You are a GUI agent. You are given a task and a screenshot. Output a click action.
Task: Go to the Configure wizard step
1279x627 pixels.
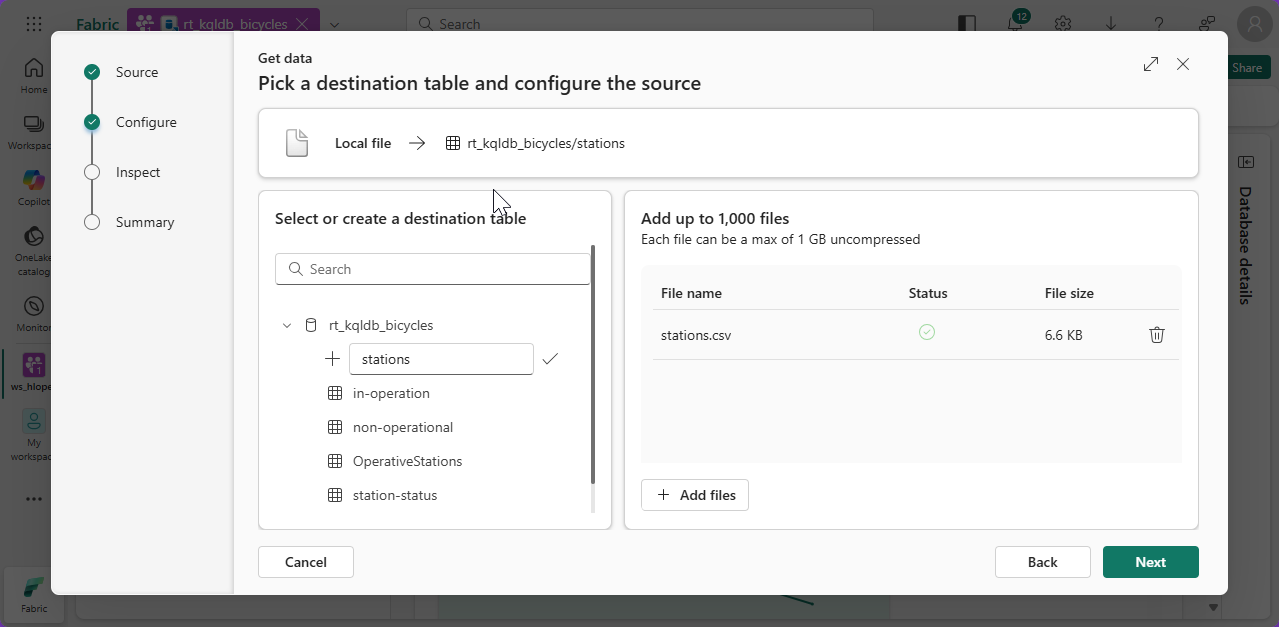[x=146, y=122]
